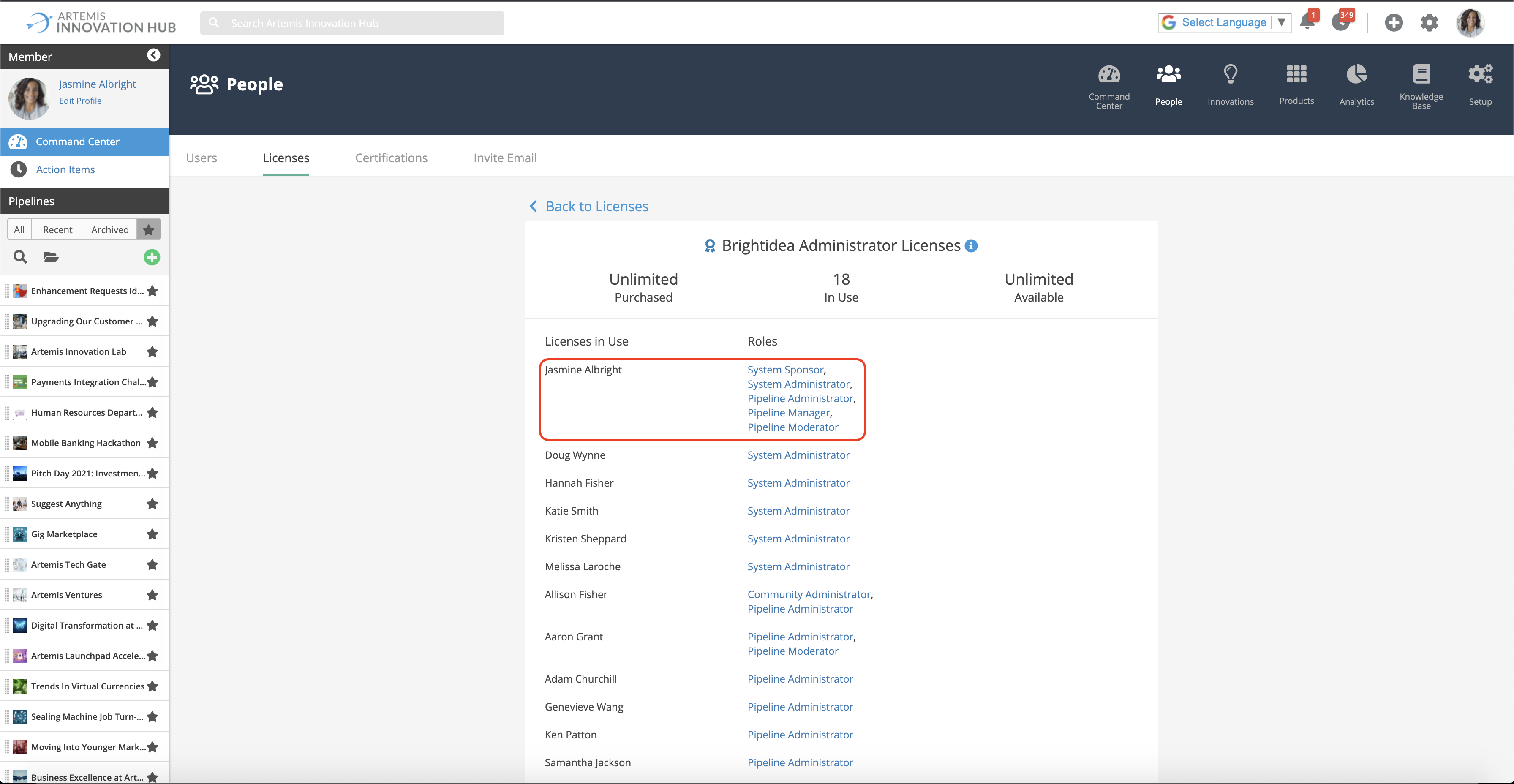1514x784 pixels.
Task: Open Select Language dropdown
Action: (1224, 22)
